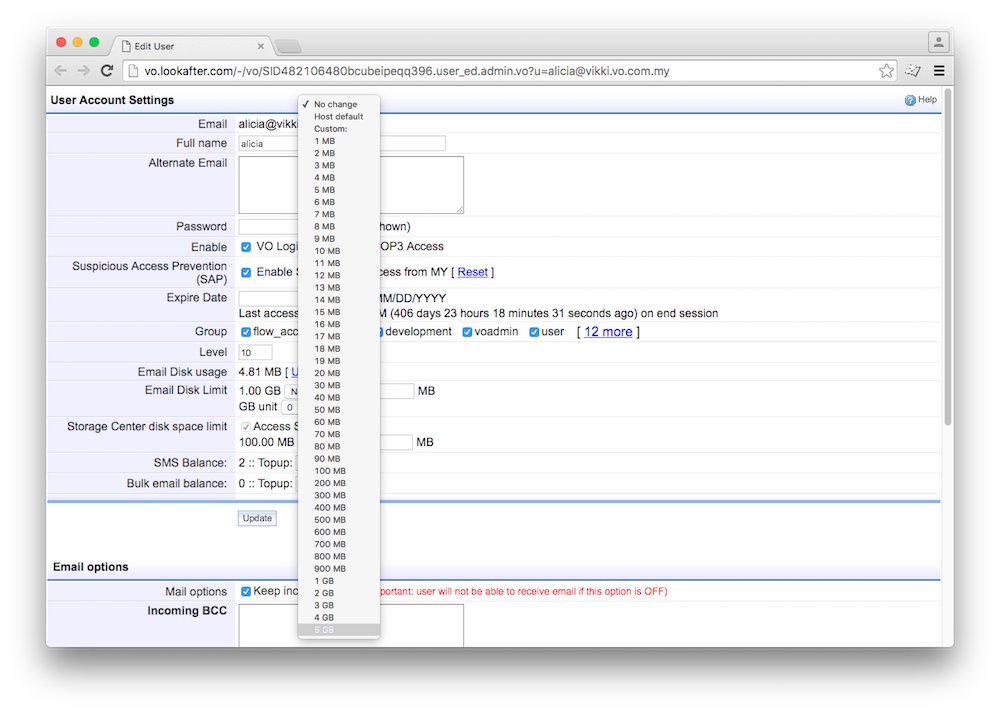Viewport: 1000px width, 713px height.
Task: Open the Chrome profile avatar button
Action: (x=939, y=43)
